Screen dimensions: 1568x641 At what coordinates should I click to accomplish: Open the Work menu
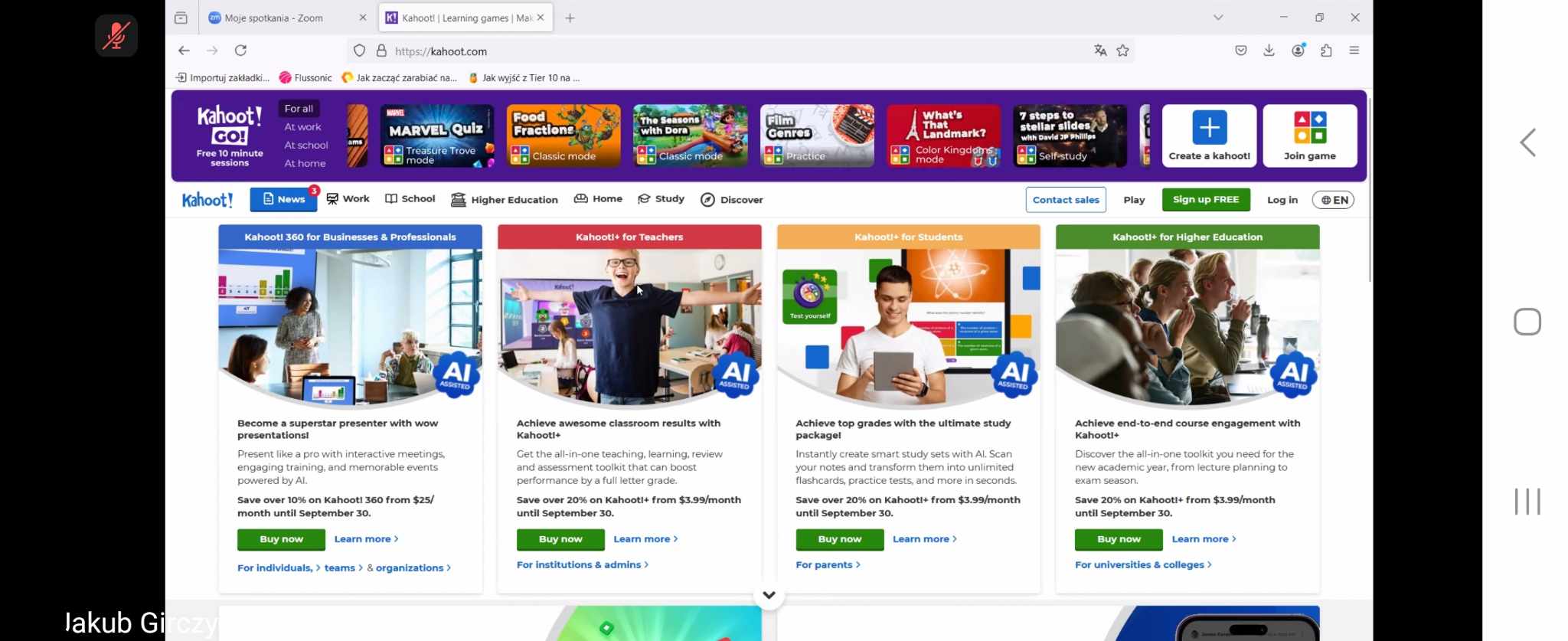pos(348,199)
